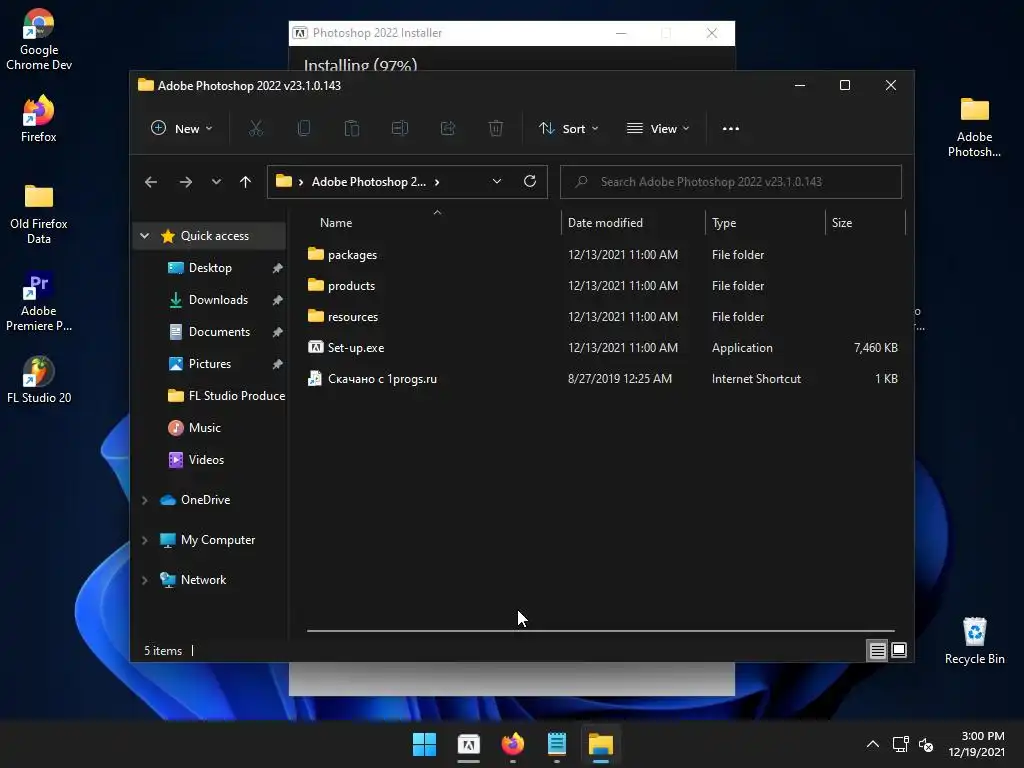Show hidden system tray icons chevron

pos(872,744)
